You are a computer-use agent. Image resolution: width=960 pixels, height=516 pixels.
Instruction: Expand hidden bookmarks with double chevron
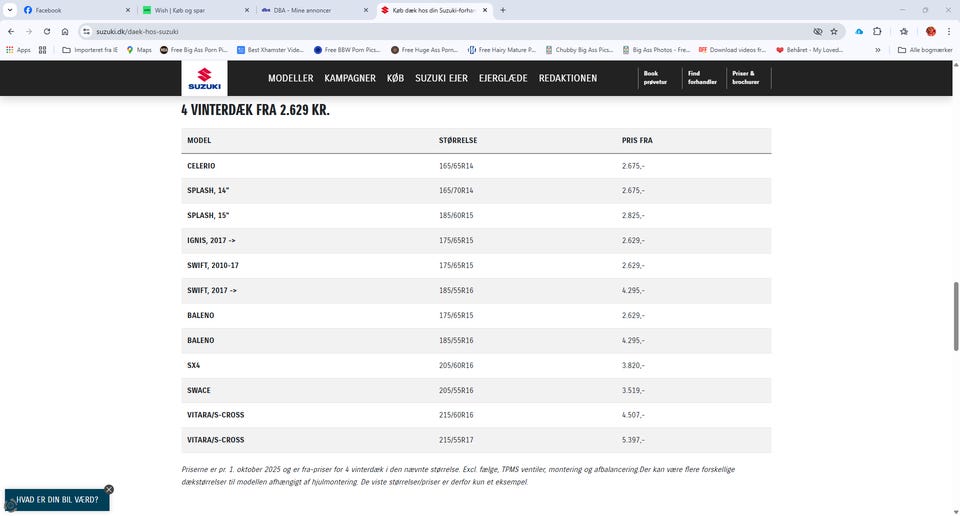tap(877, 50)
